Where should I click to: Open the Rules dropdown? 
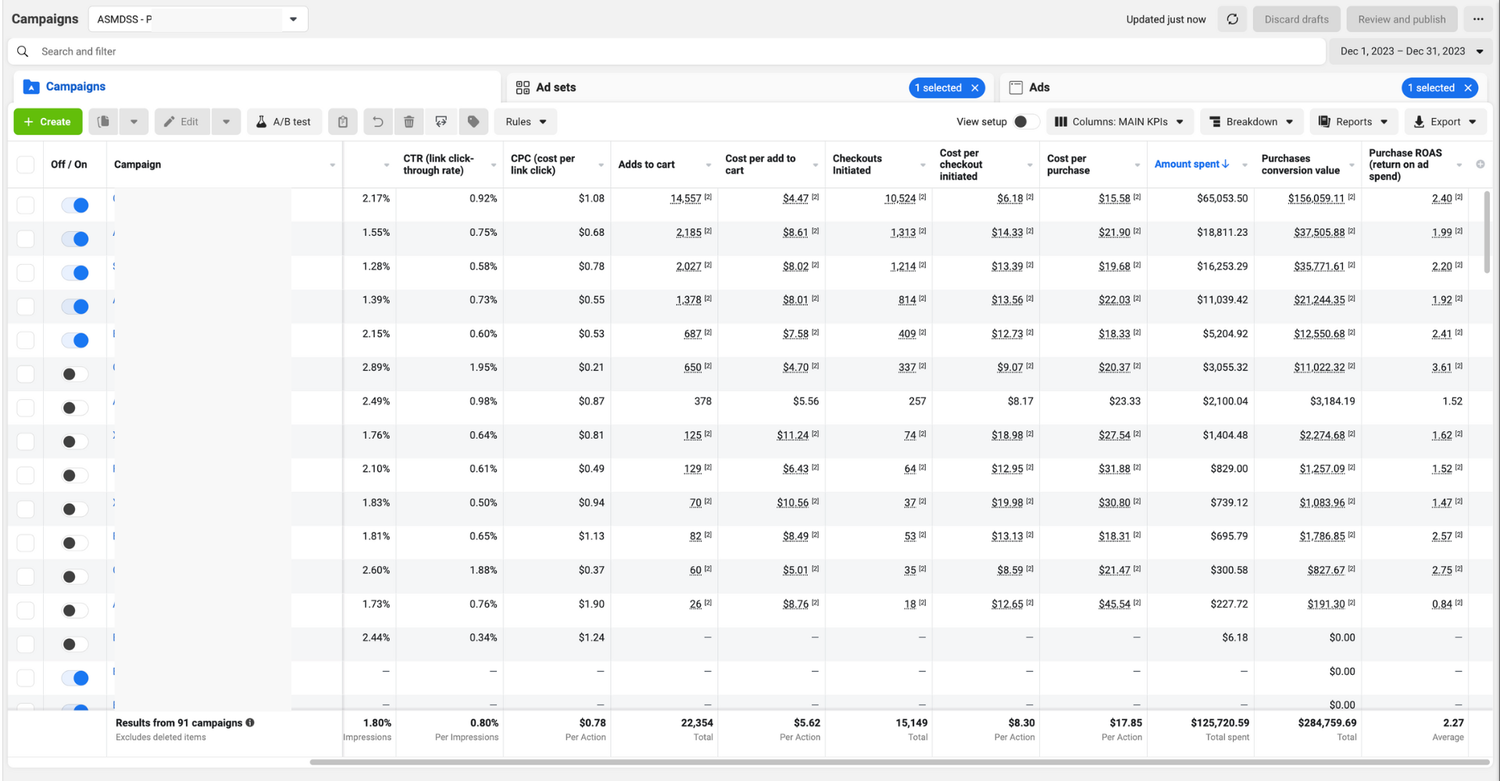pos(526,122)
